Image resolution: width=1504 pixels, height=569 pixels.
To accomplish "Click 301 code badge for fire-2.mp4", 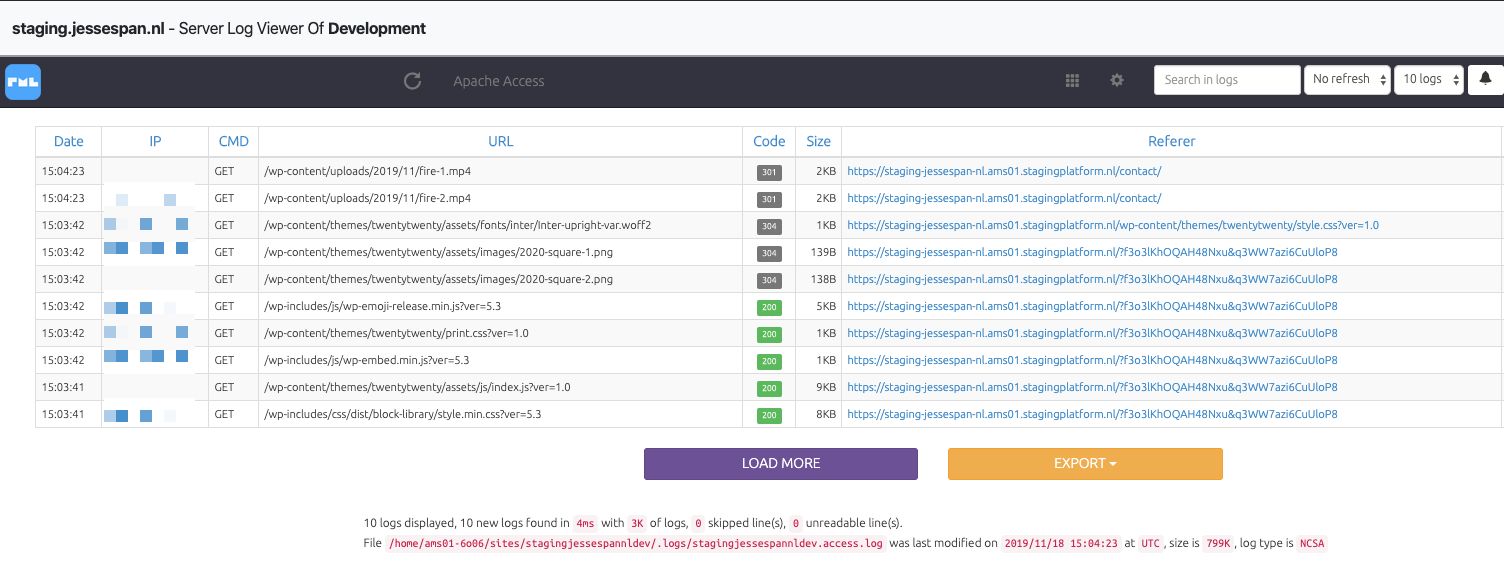I will [769, 199].
